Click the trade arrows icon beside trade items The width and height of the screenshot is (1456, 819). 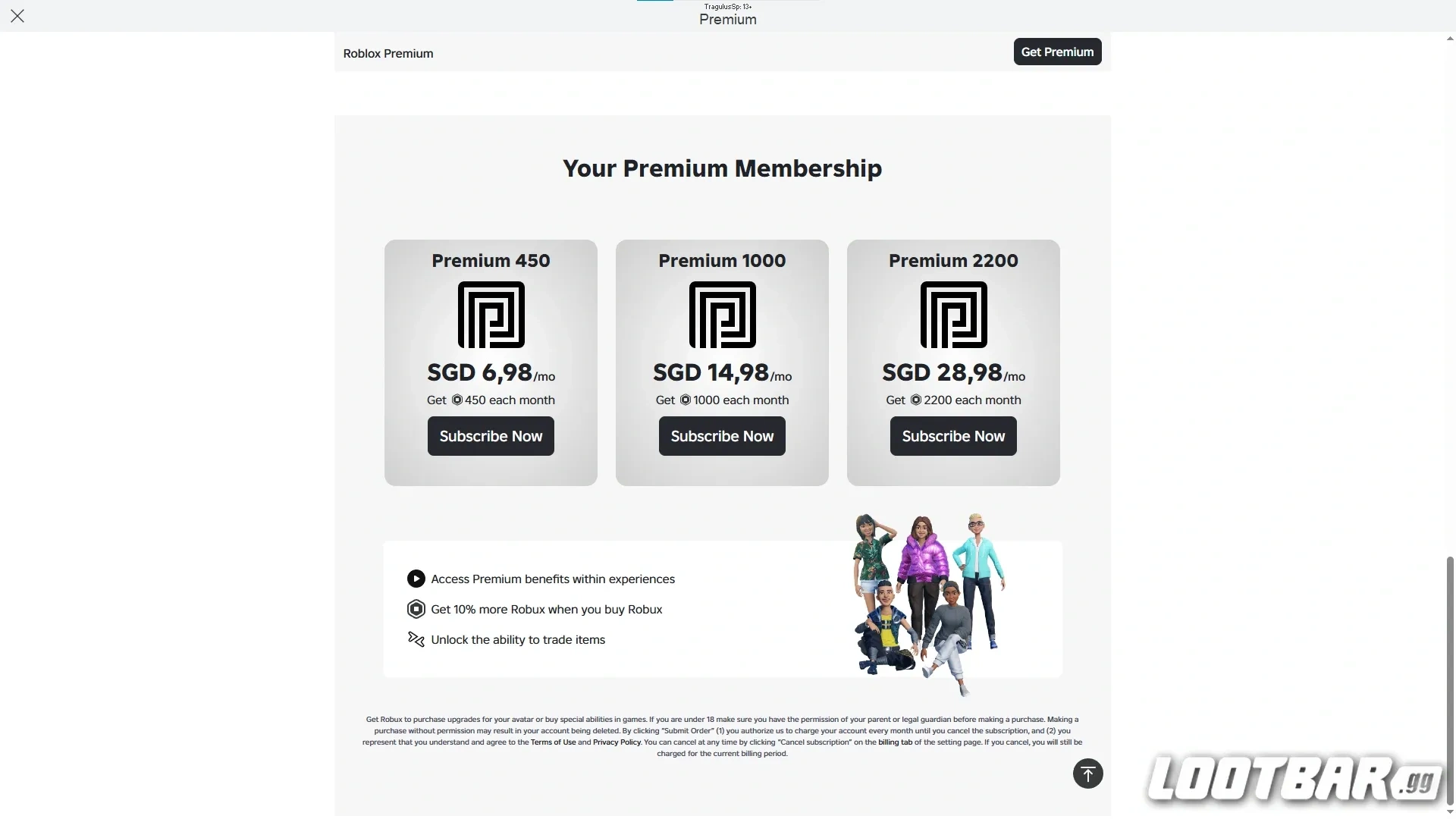pyautogui.click(x=416, y=639)
